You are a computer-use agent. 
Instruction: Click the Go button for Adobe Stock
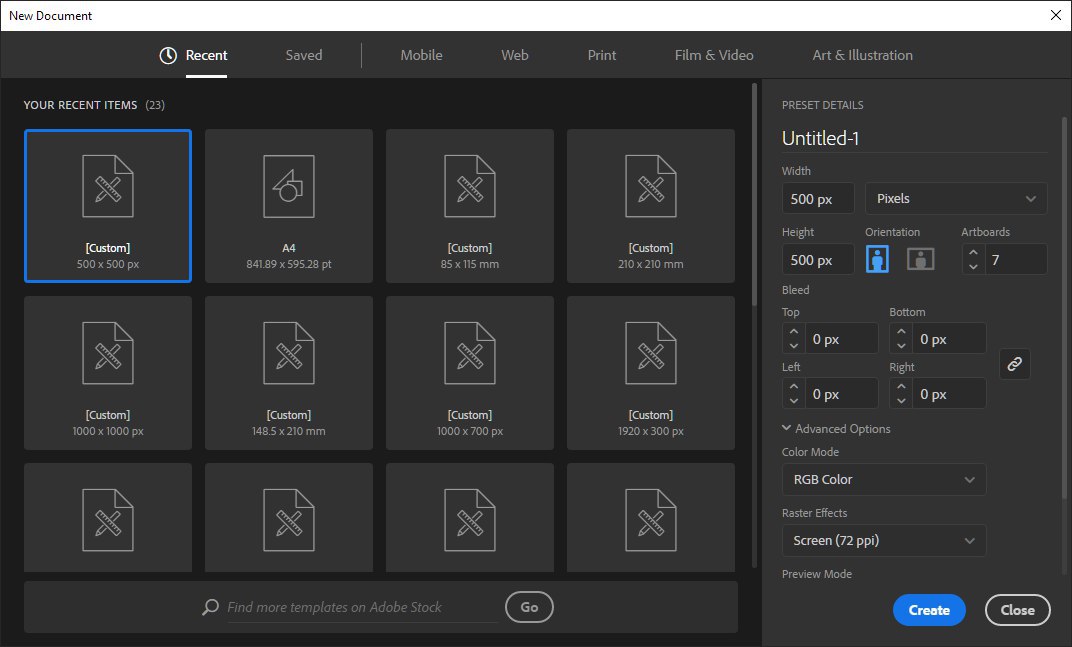tap(529, 607)
